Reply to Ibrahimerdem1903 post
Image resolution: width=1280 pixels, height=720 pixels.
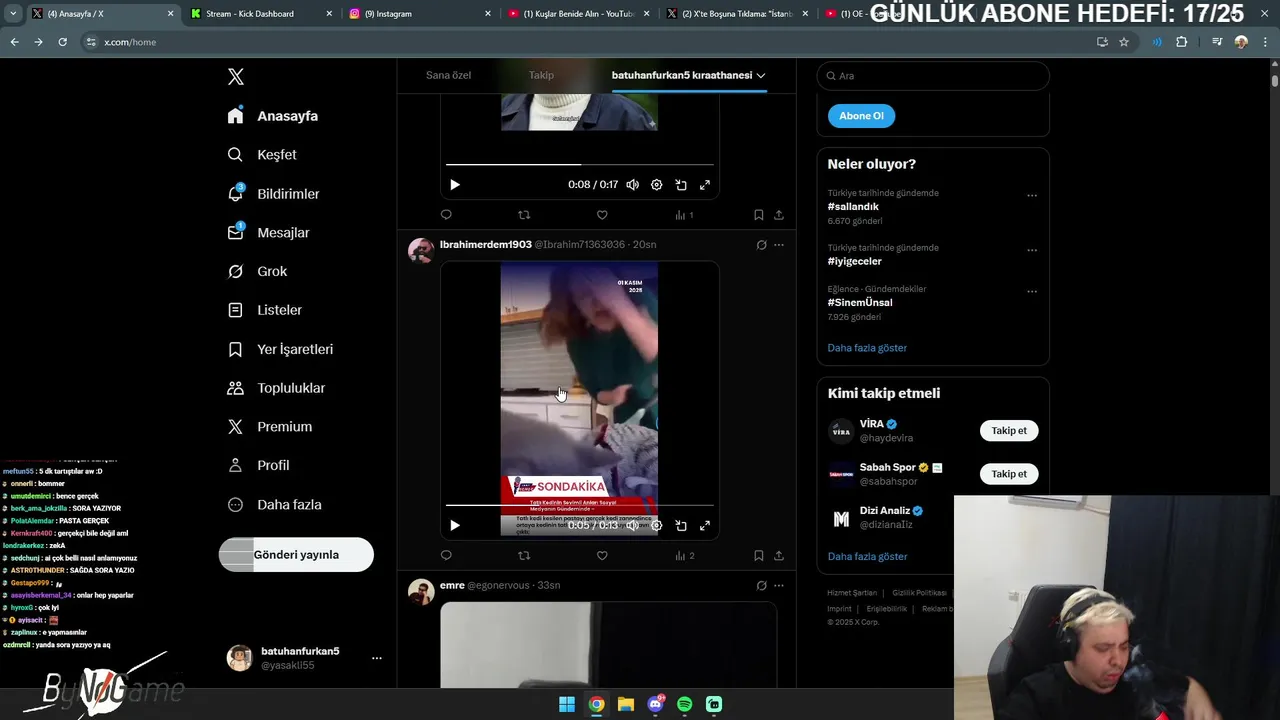coord(446,555)
